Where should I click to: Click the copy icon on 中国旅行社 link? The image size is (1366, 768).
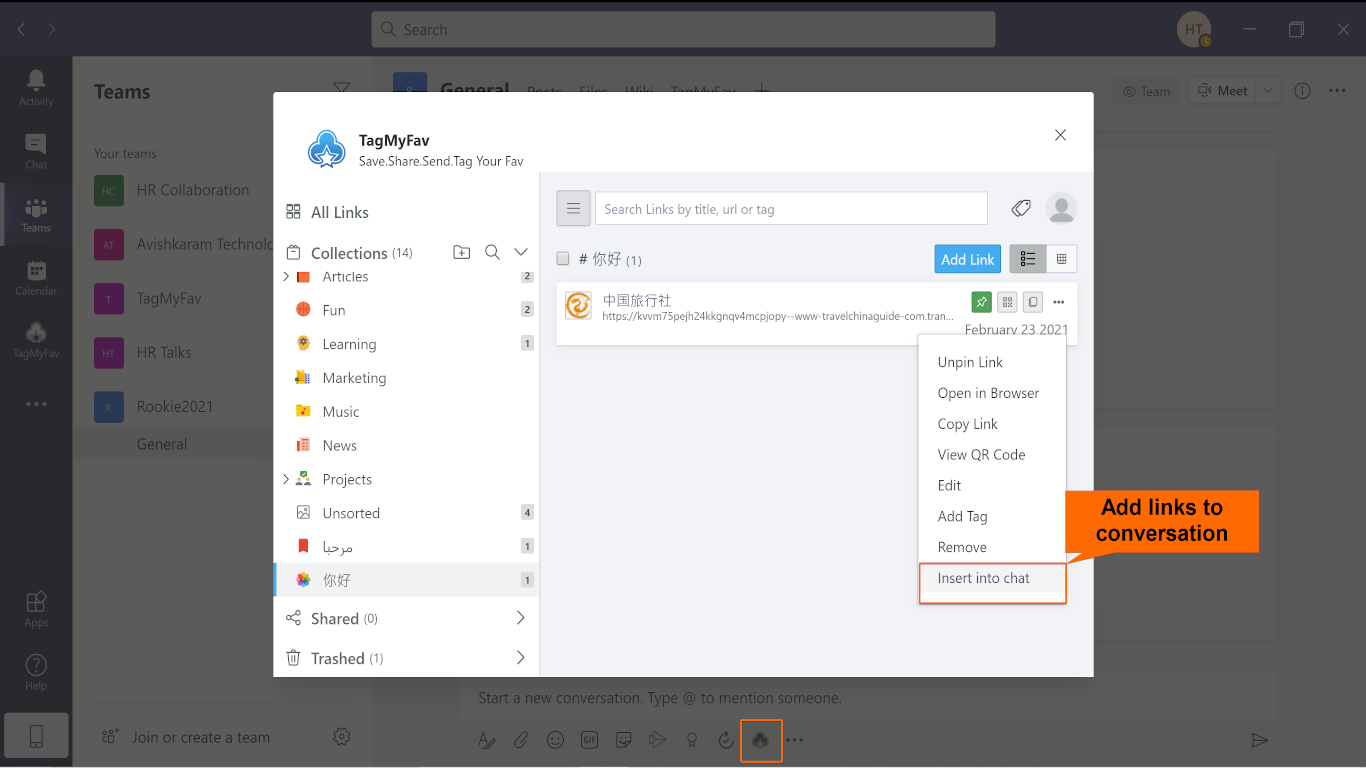(1033, 302)
